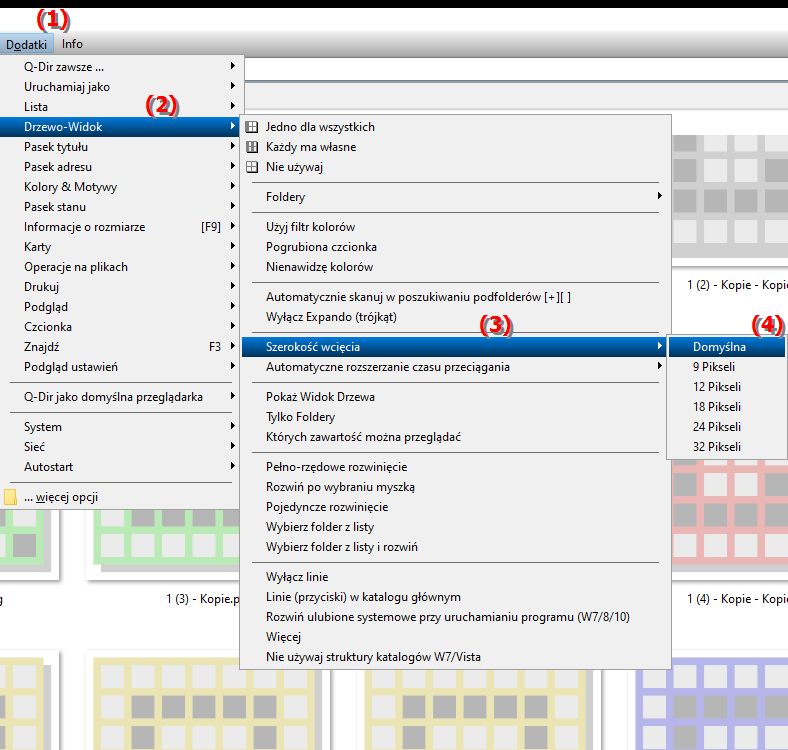788x750 pixels.
Task: Open the 'Karty' submenu
Action: tap(121, 247)
